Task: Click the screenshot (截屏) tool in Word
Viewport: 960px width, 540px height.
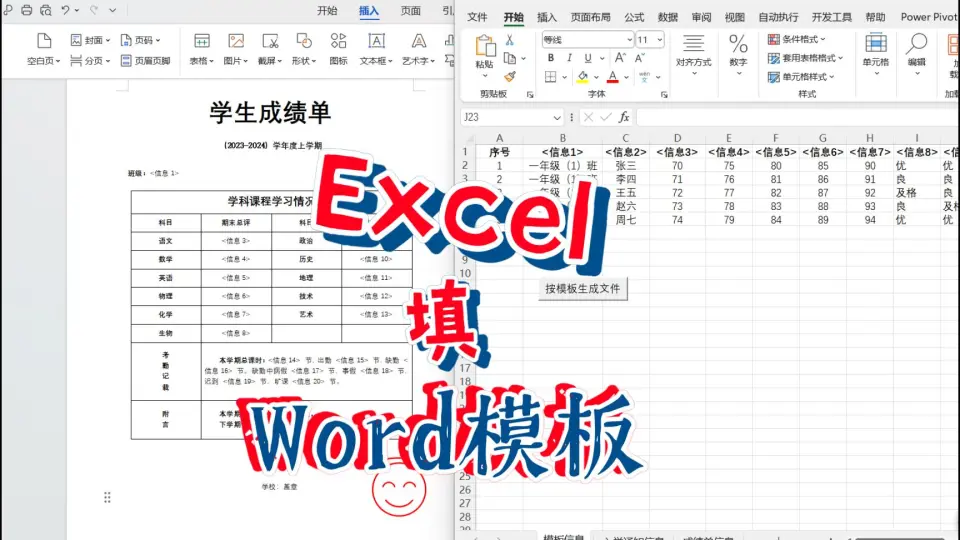Action: (270, 49)
